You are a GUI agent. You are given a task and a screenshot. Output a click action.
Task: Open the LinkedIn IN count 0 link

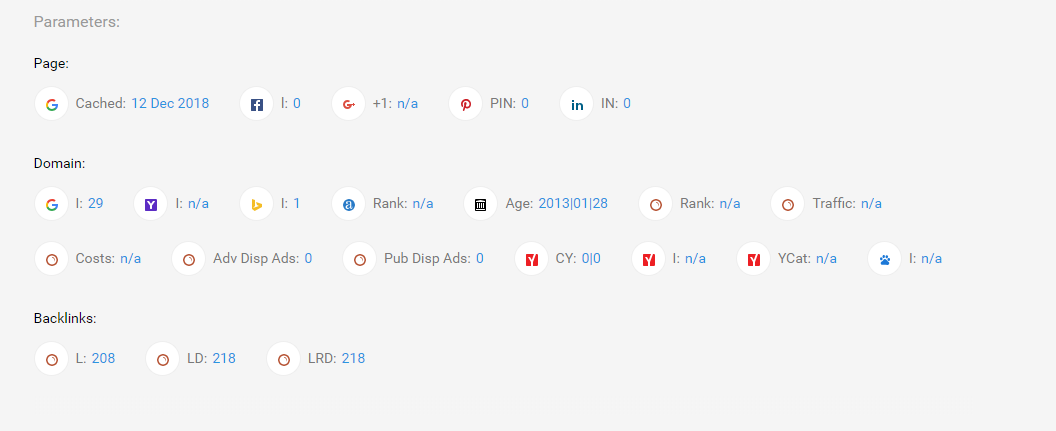(627, 104)
